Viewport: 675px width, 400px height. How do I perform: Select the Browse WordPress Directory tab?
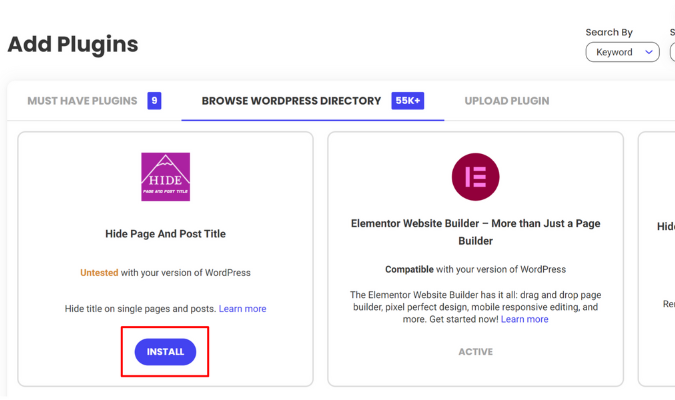[x=291, y=101]
